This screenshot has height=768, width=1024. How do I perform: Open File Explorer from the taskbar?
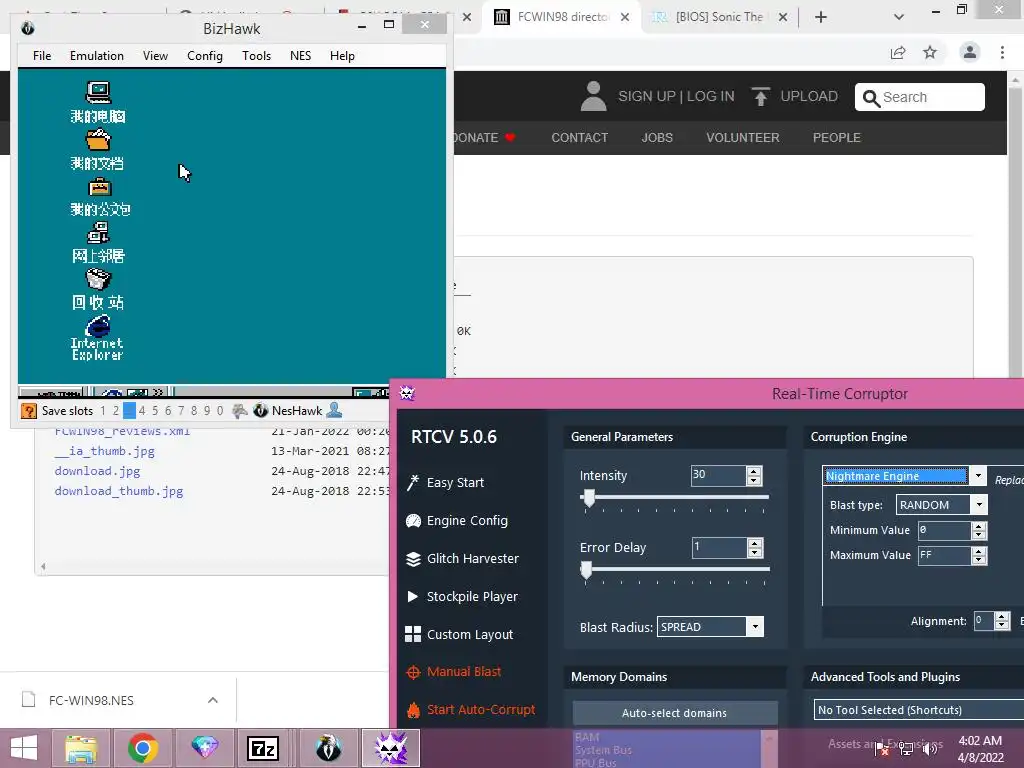(x=81, y=748)
